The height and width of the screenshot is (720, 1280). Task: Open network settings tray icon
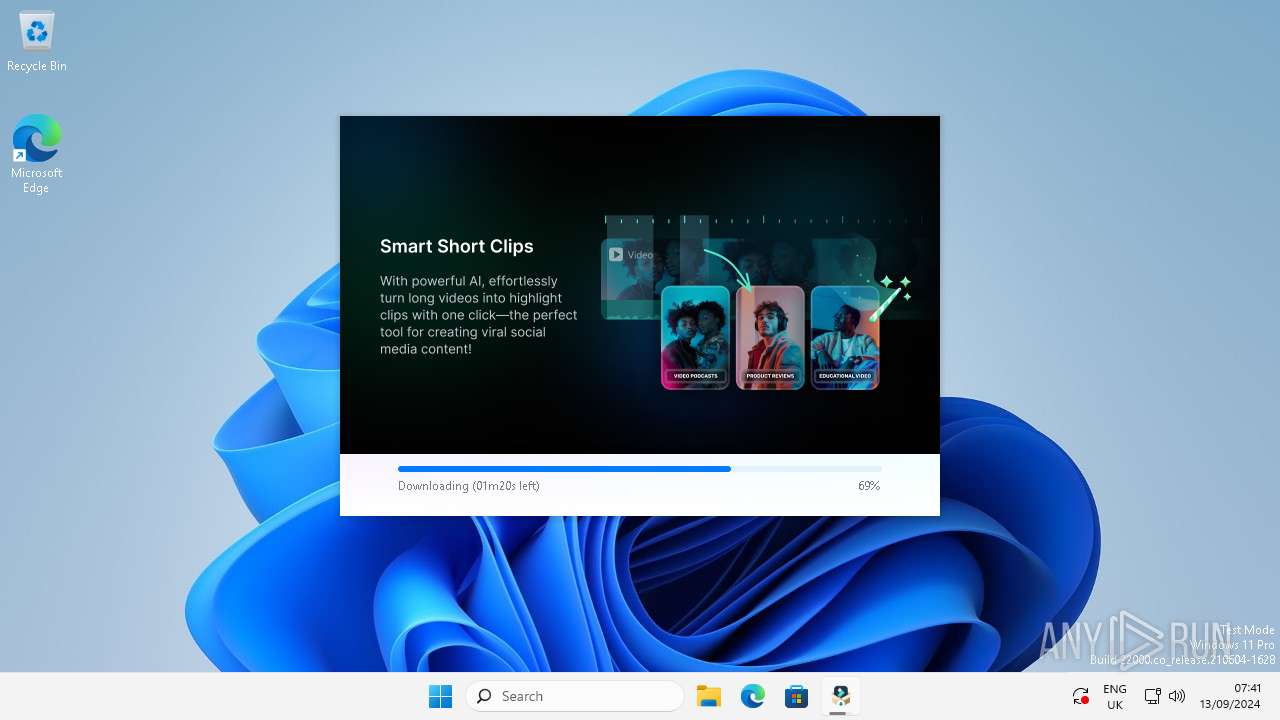[1152, 696]
